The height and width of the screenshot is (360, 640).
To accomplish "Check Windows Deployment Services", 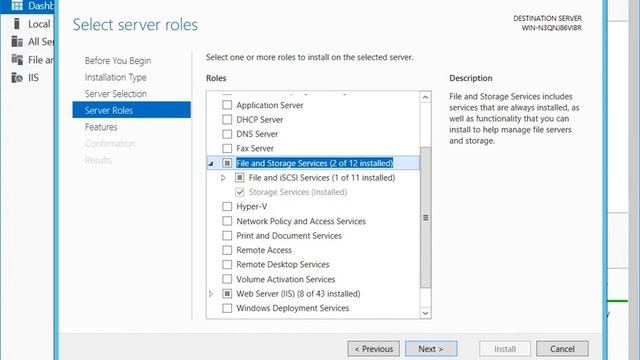I will (227, 308).
